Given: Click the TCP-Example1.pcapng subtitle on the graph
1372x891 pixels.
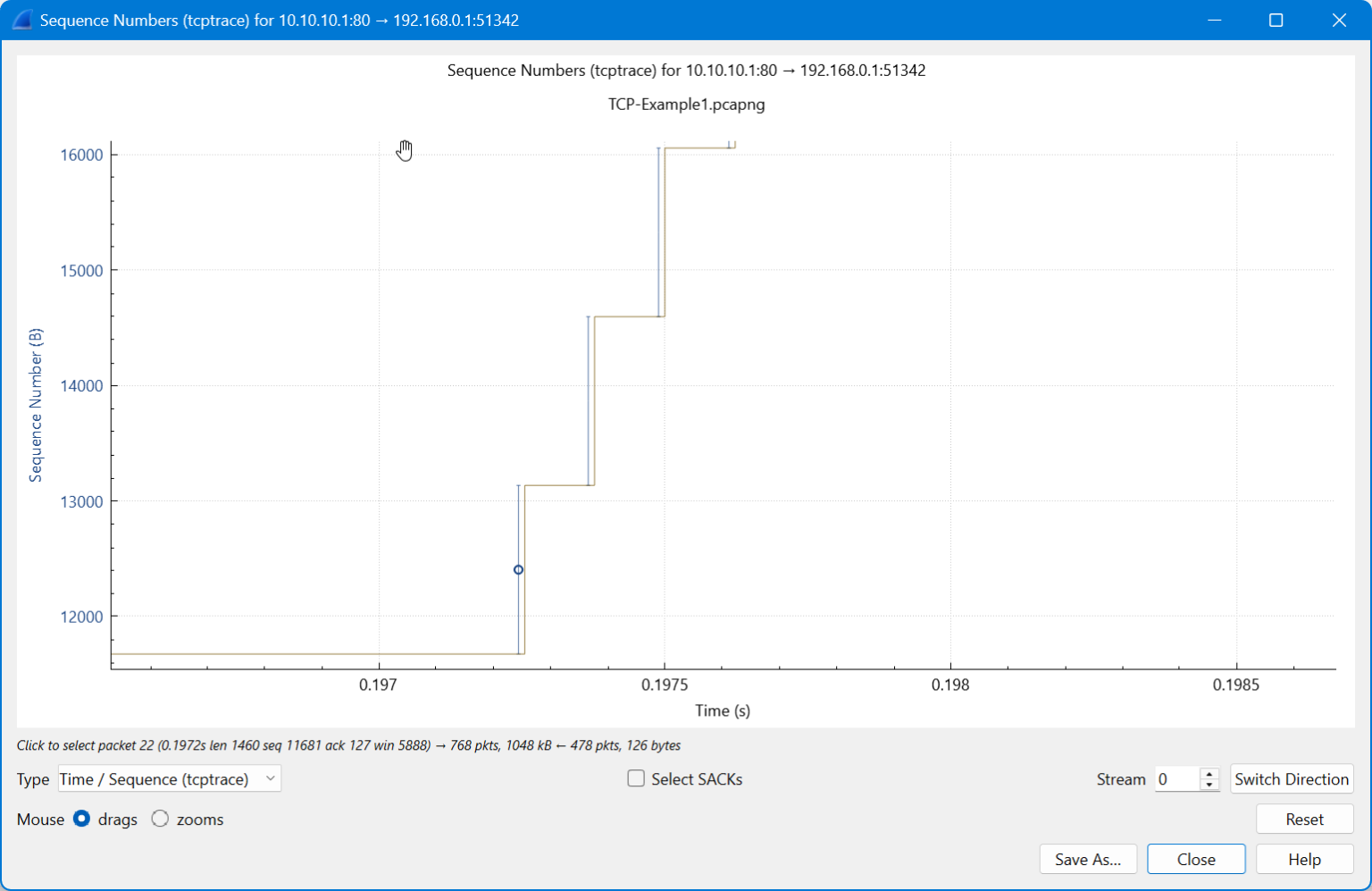Looking at the screenshot, I should pyautogui.click(x=685, y=104).
